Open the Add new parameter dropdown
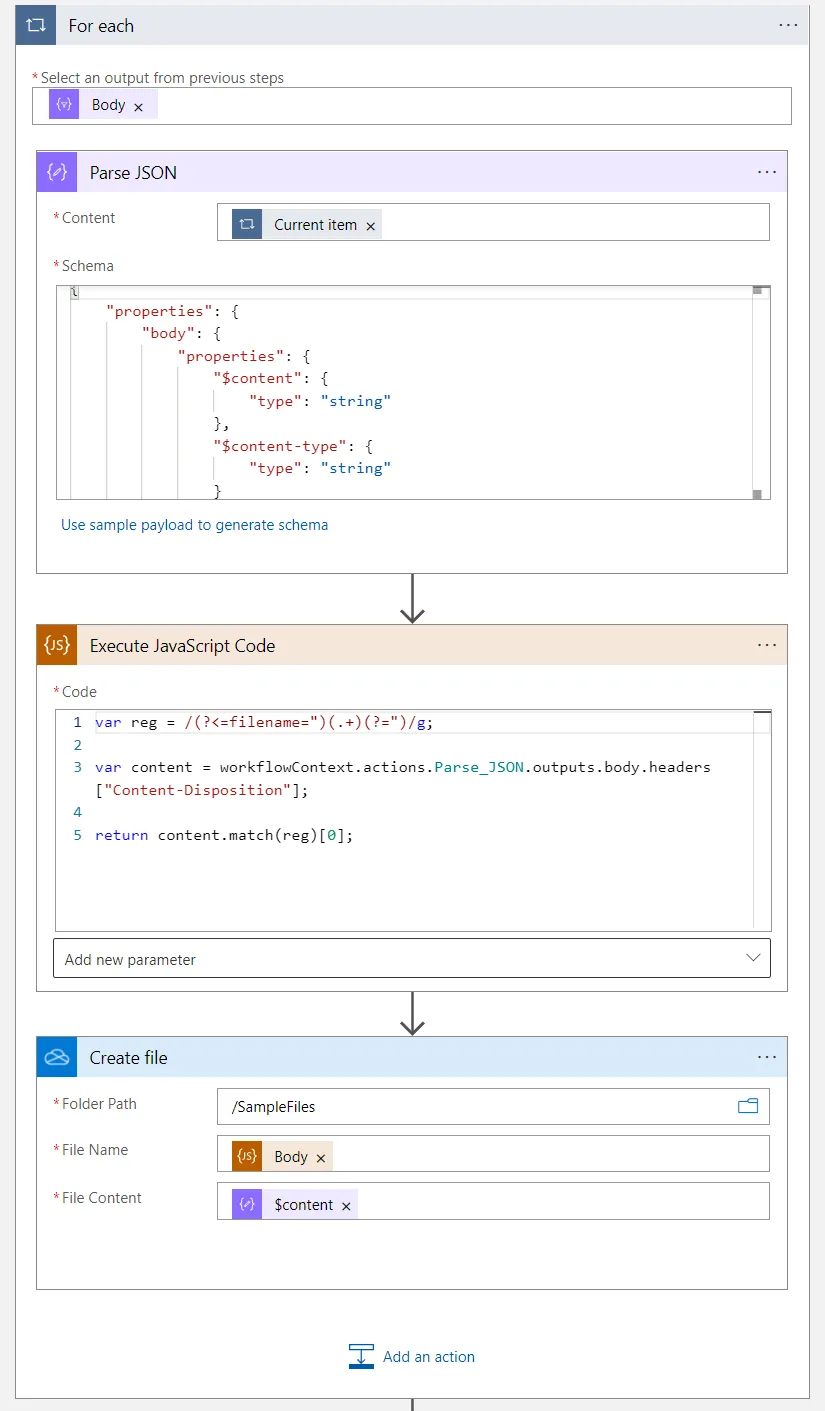825x1411 pixels. point(752,957)
